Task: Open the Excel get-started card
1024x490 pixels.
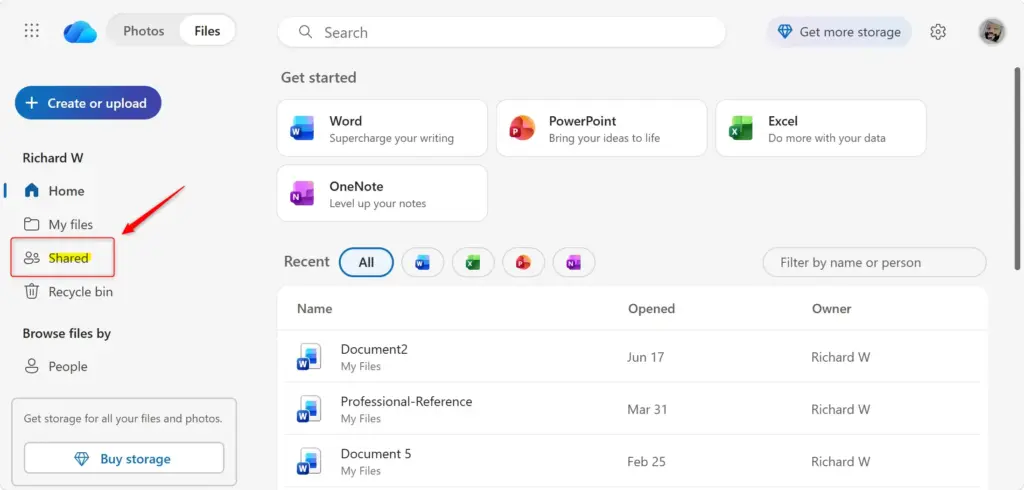Action: click(x=821, y=128)
